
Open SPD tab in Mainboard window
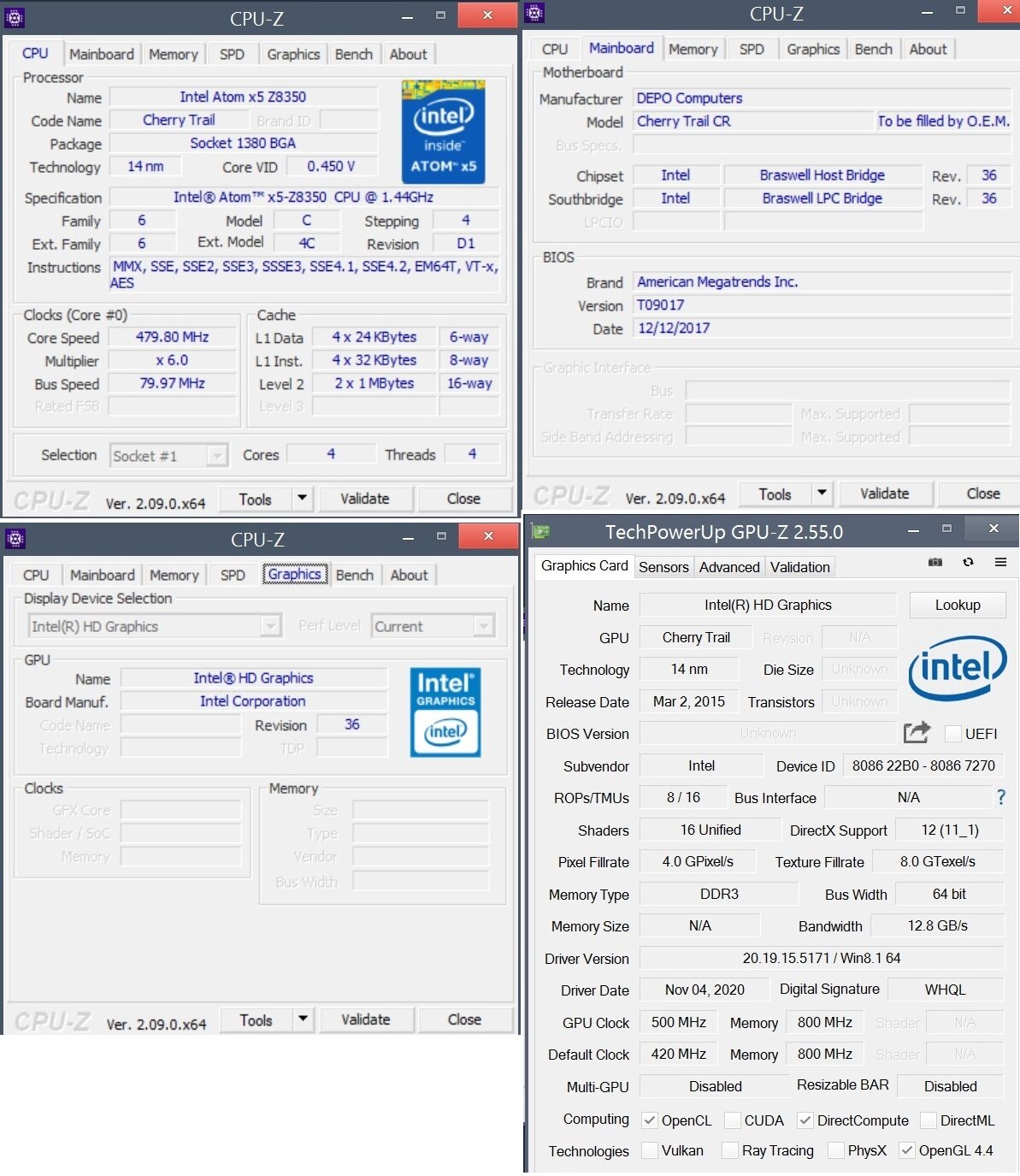point(752,50)
